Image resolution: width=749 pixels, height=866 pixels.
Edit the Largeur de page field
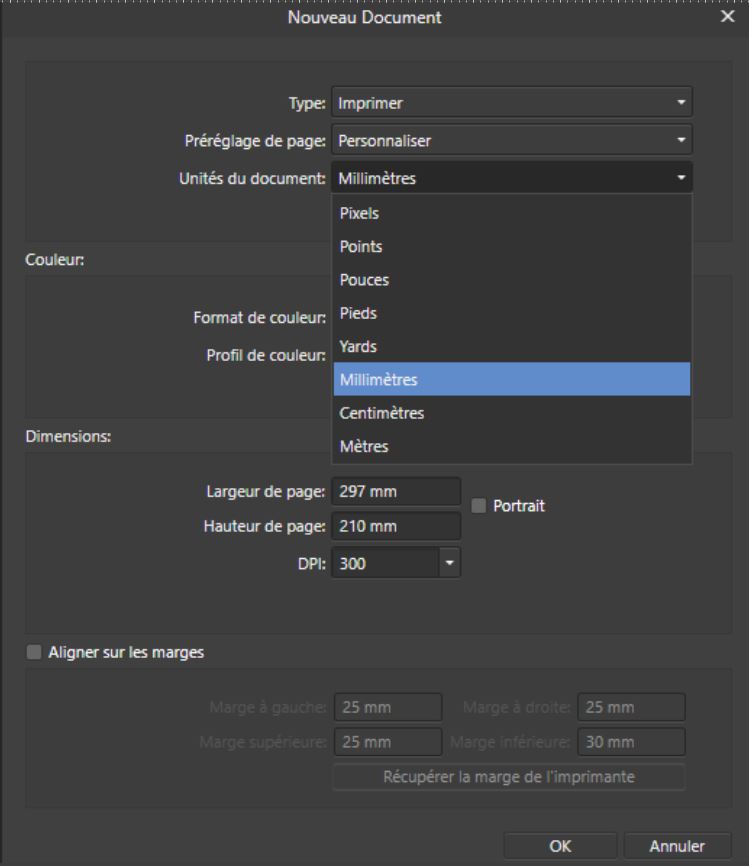(396, 492)
